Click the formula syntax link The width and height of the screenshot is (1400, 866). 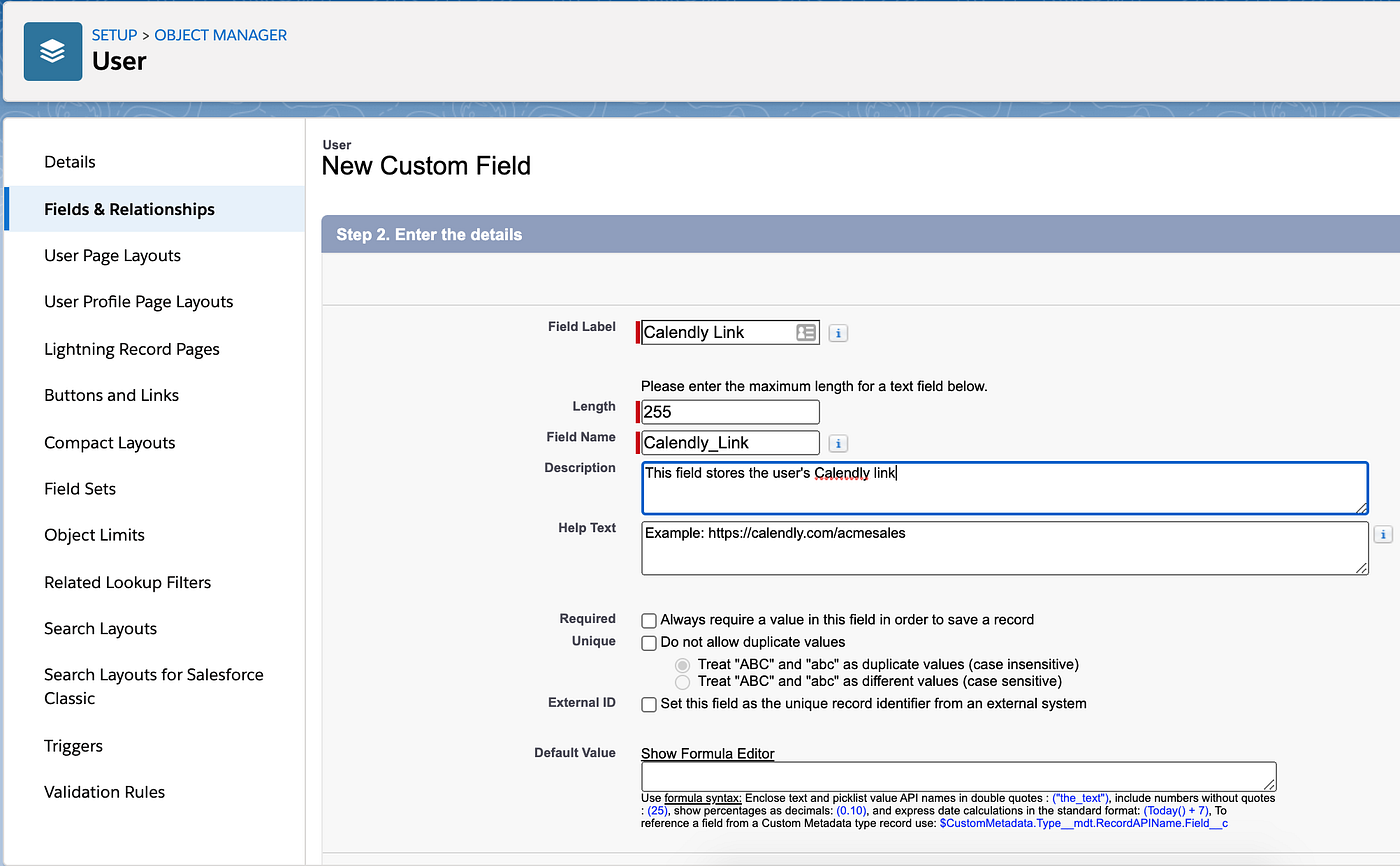pos(703,798)
